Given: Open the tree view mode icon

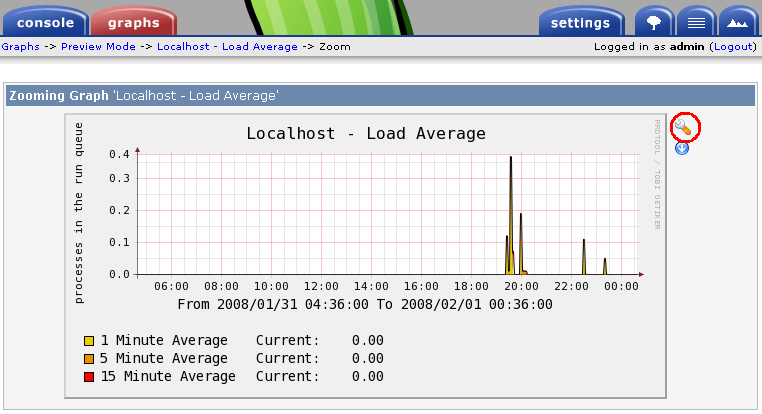Looking at the screenshot, I should pos(654,22).
